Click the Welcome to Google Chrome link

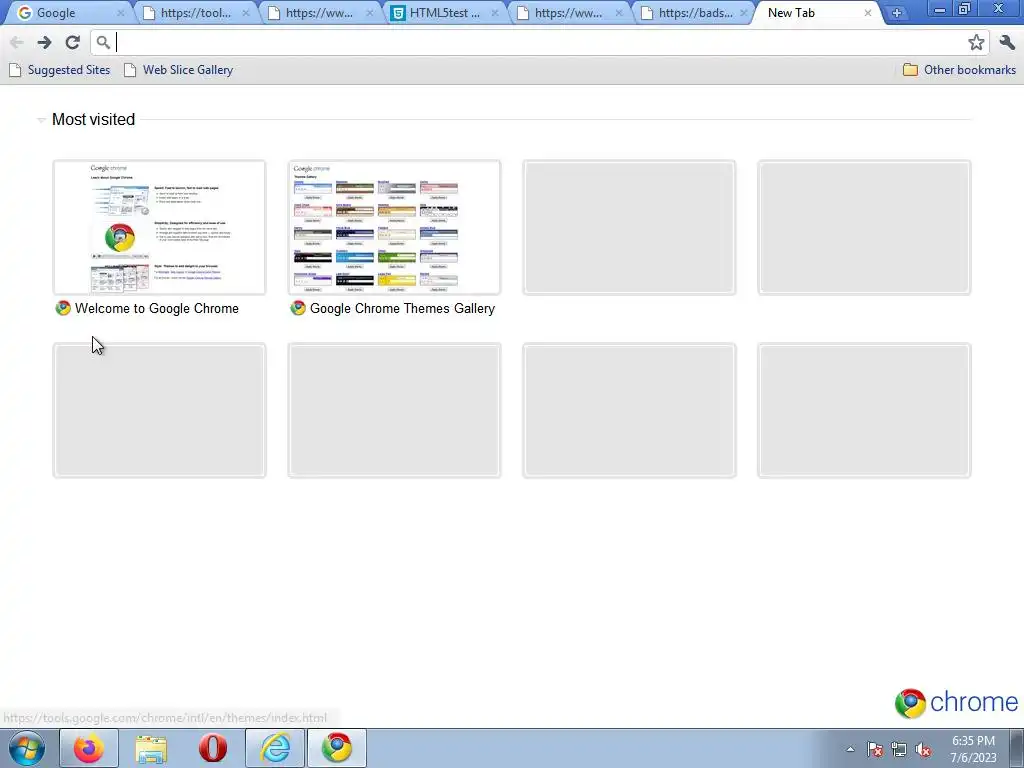pyautogui.click(x=157, y=308)
